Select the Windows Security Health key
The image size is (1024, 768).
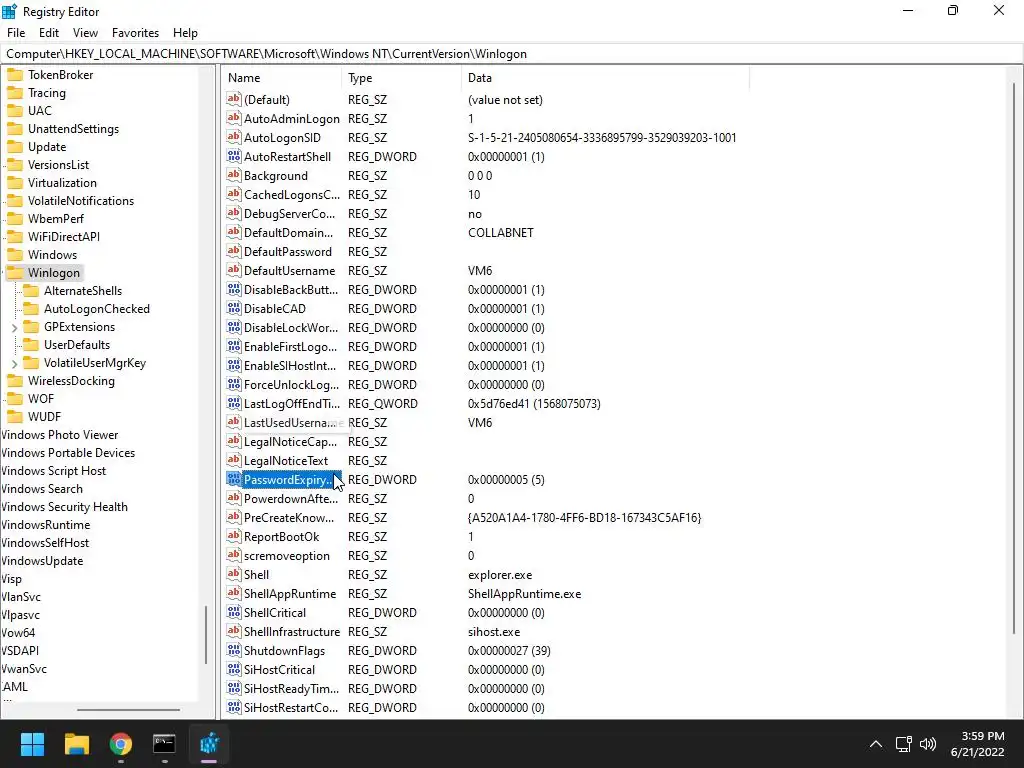click(x=64, y=507)
